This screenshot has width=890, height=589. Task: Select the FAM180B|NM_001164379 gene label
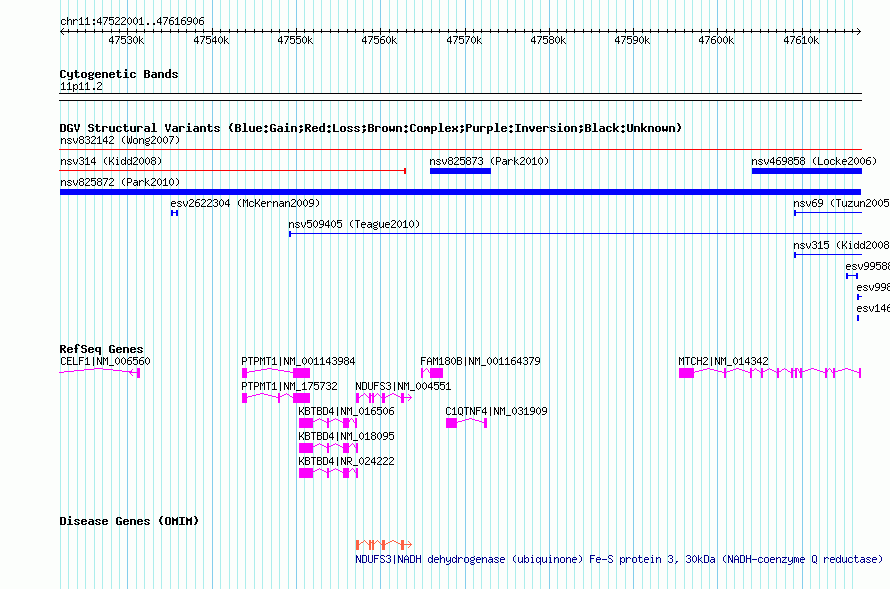[x=480, y=361]
